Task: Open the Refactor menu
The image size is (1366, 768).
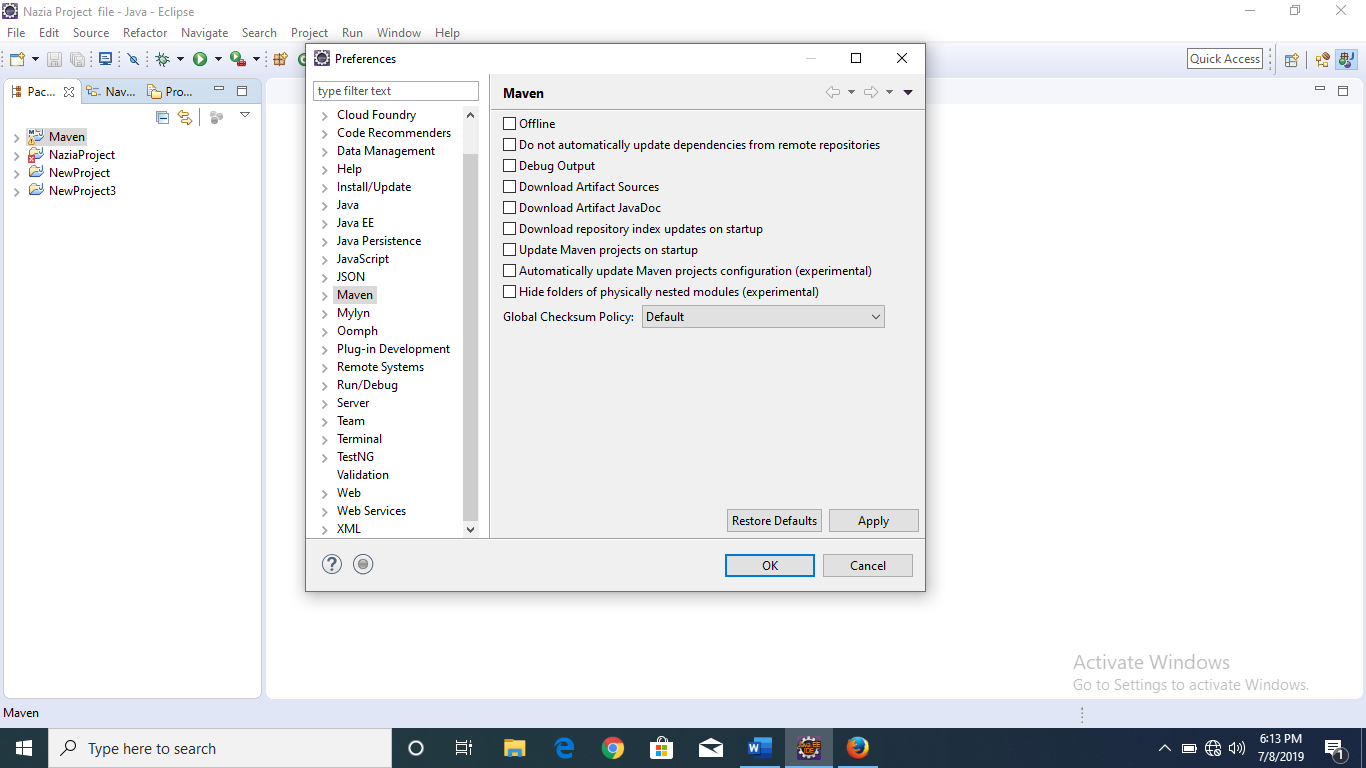Action: click(x=145, y=33)
